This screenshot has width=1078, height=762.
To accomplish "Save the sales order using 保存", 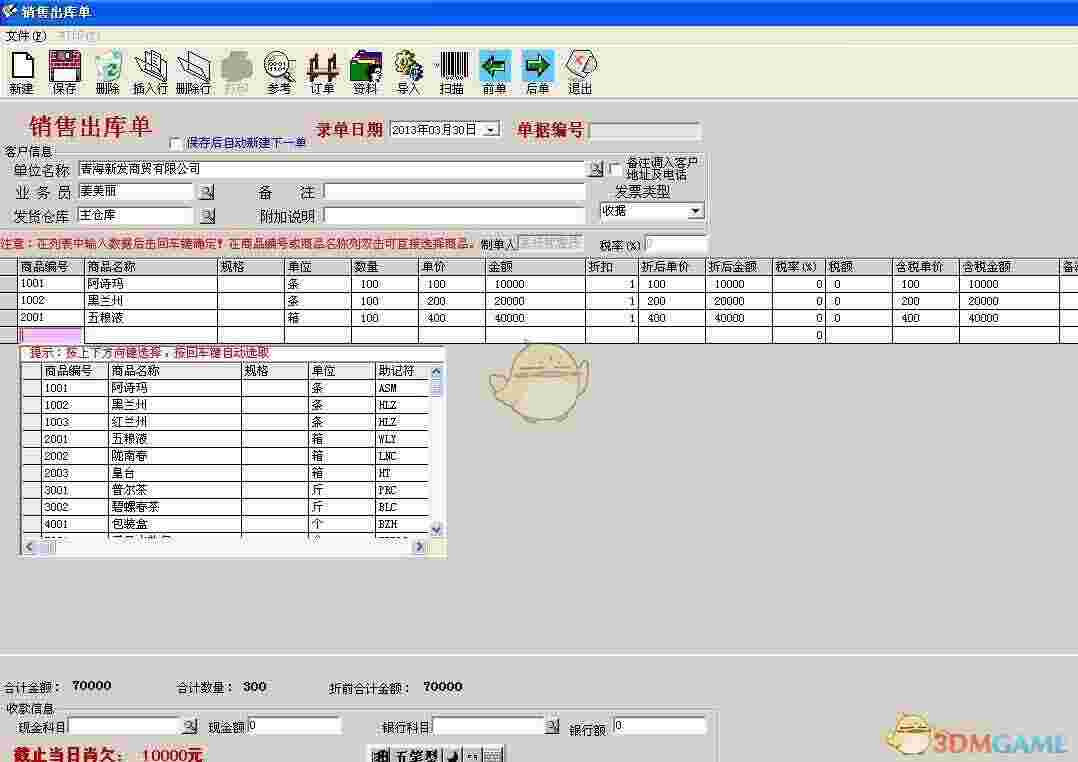I will click(64, 70).
